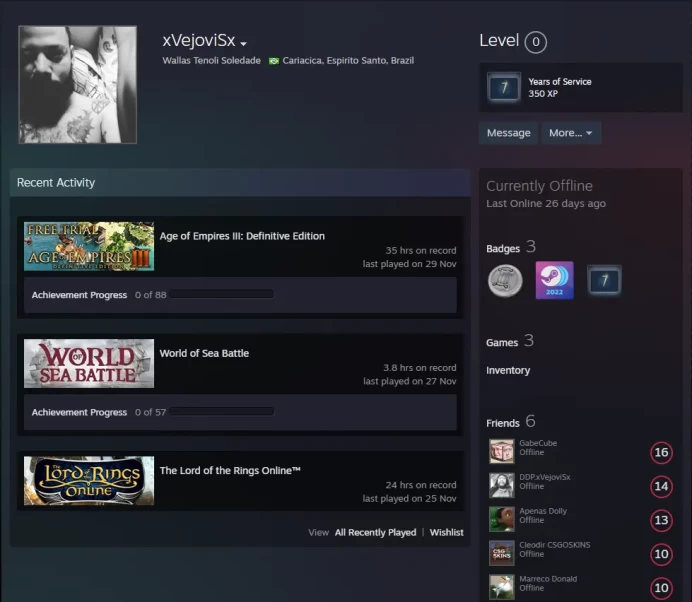
Task: Click the World of Sea Battle title link
Action: (x=204, y=353)
